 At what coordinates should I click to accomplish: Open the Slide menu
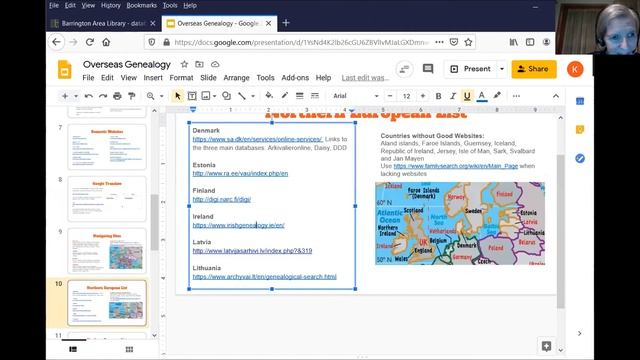(x=208, y=78)
